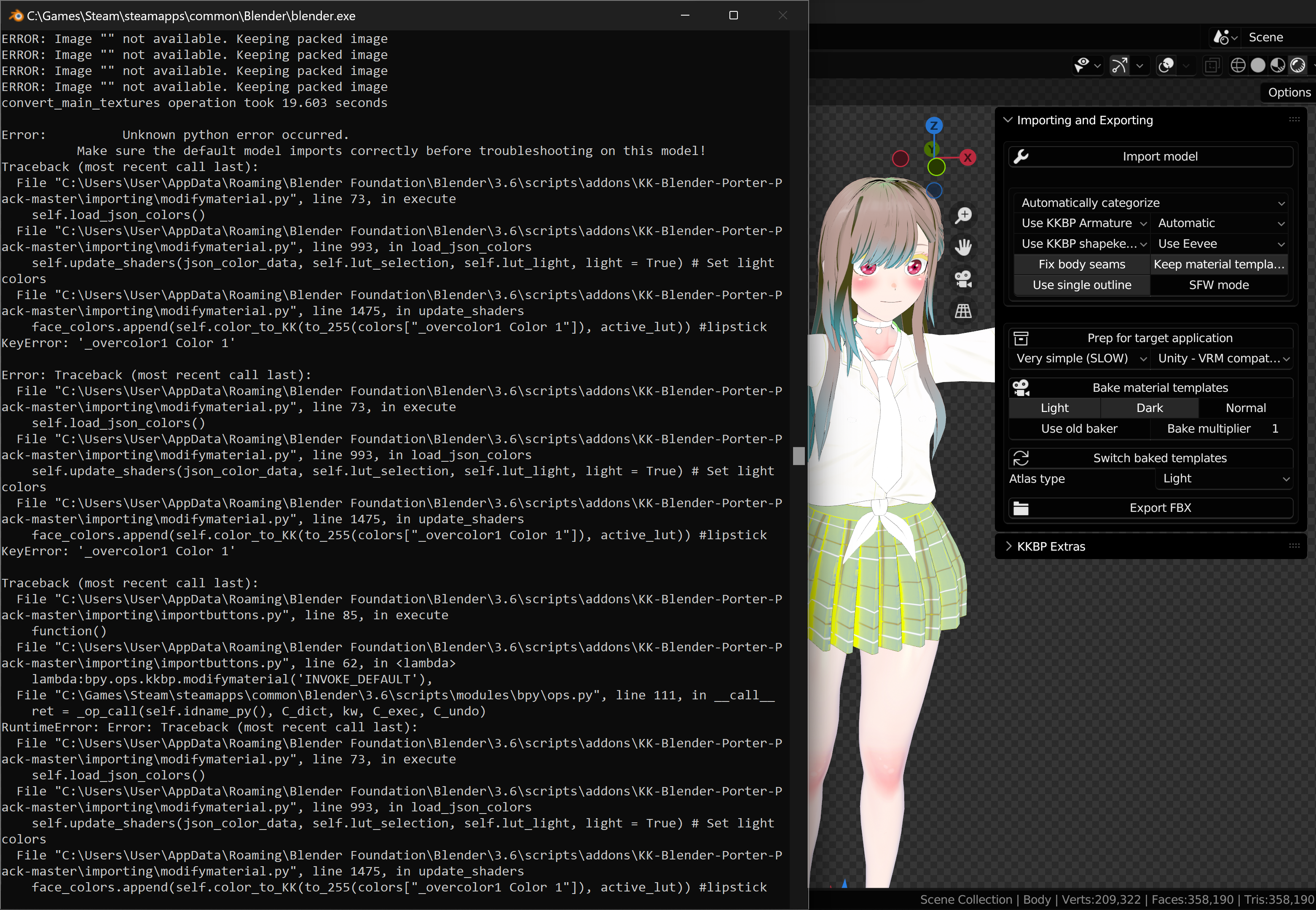Open the Atlas type dropdown set to Light
The image size is (1316, 910).
[x=1224, y=478]
